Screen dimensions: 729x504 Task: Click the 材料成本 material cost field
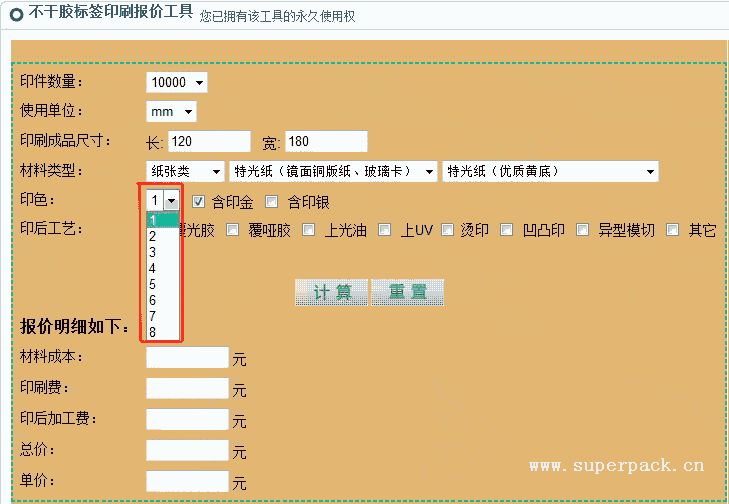click(187, 357)
